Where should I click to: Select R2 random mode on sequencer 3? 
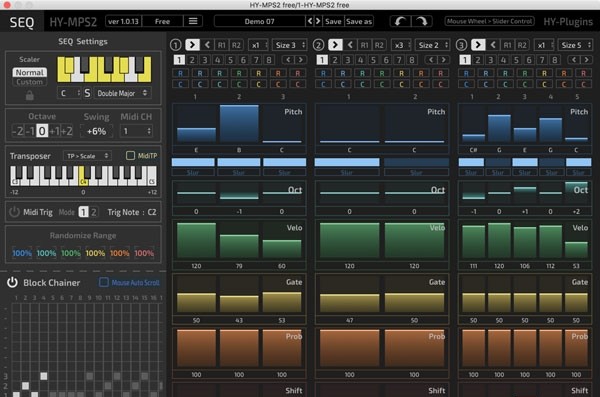tap(522, 45)
